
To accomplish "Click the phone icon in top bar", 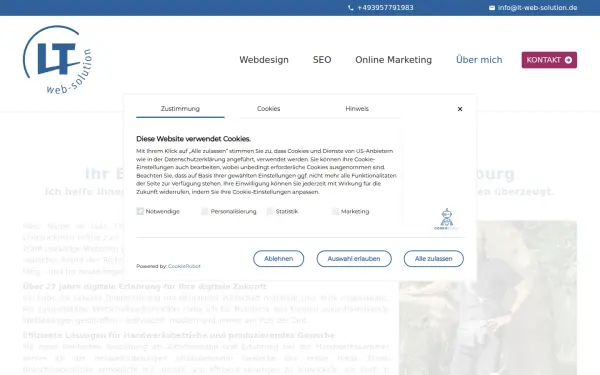I will (351, 8).
